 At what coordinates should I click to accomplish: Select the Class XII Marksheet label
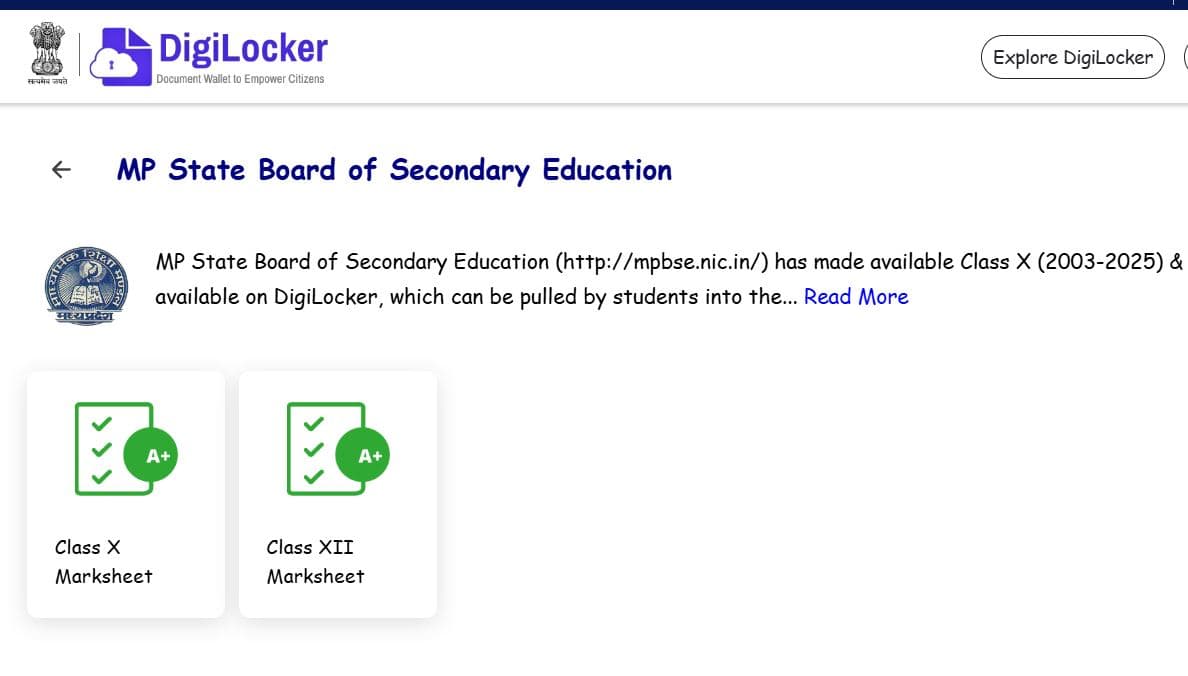coord(315,562)
